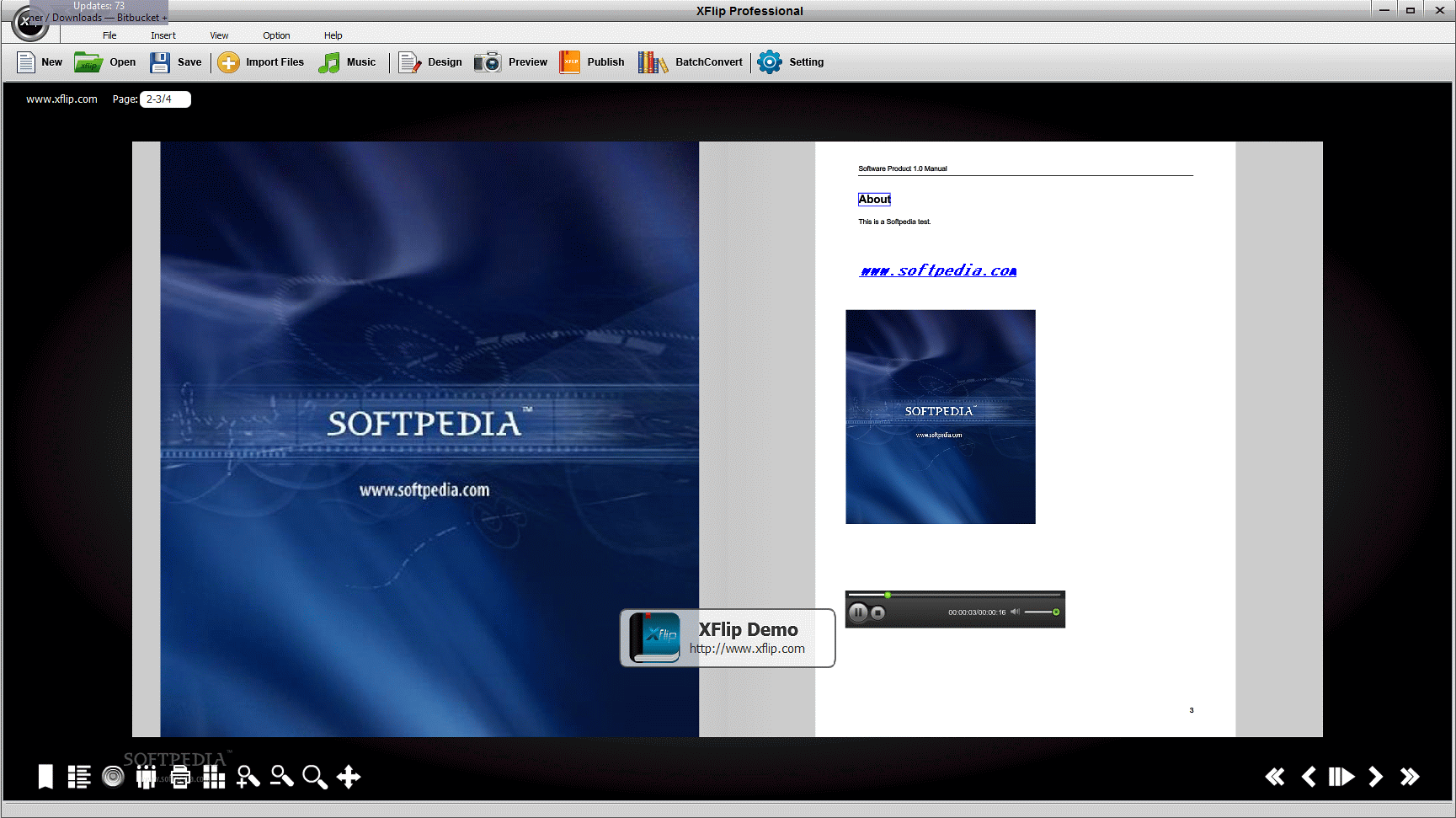This screenshot has height=818, width=1456.
Task: Jump to the first page
Action: 1275,777
